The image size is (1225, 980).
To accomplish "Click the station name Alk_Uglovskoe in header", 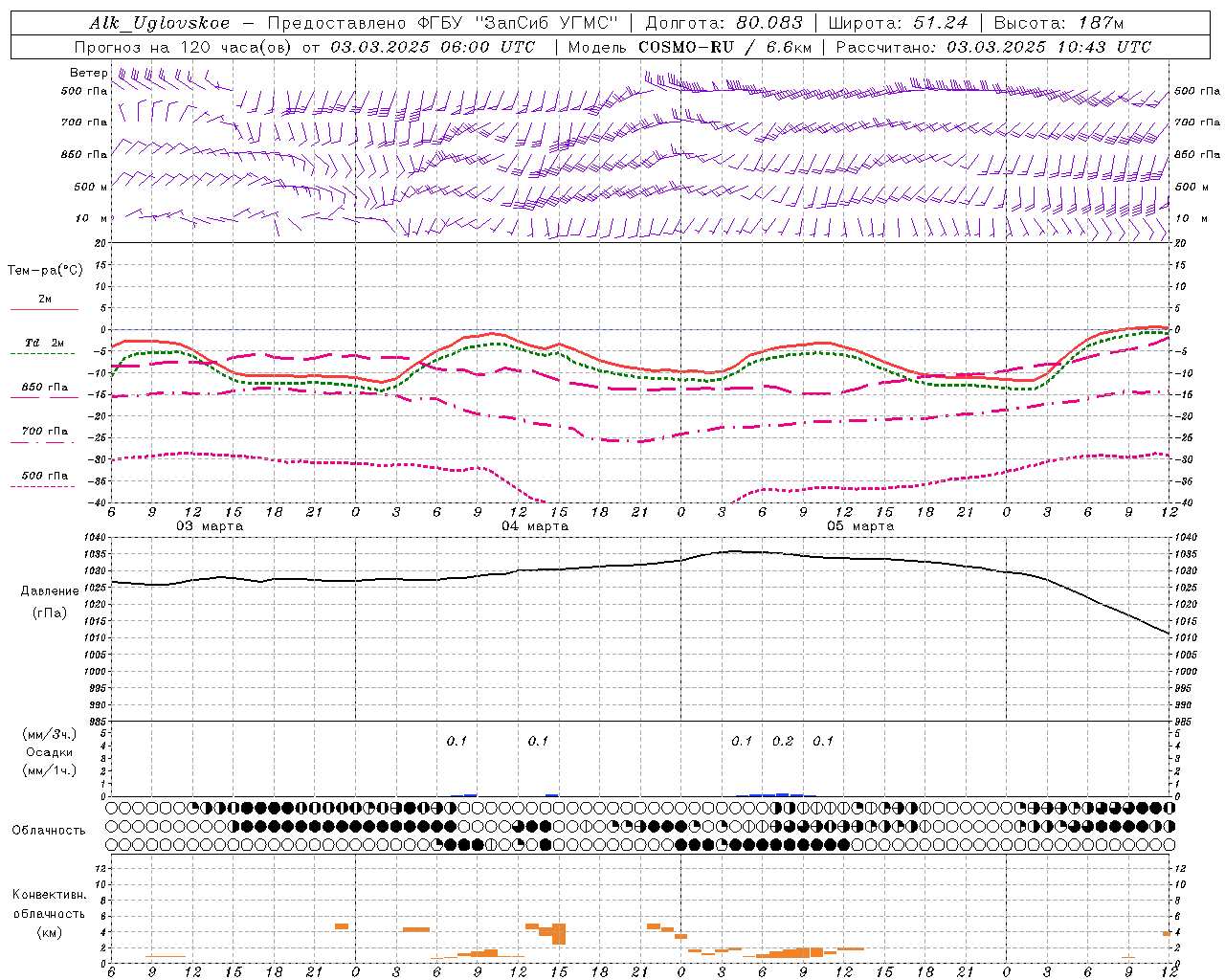I will pyautogui.click(x=160, y=23).
